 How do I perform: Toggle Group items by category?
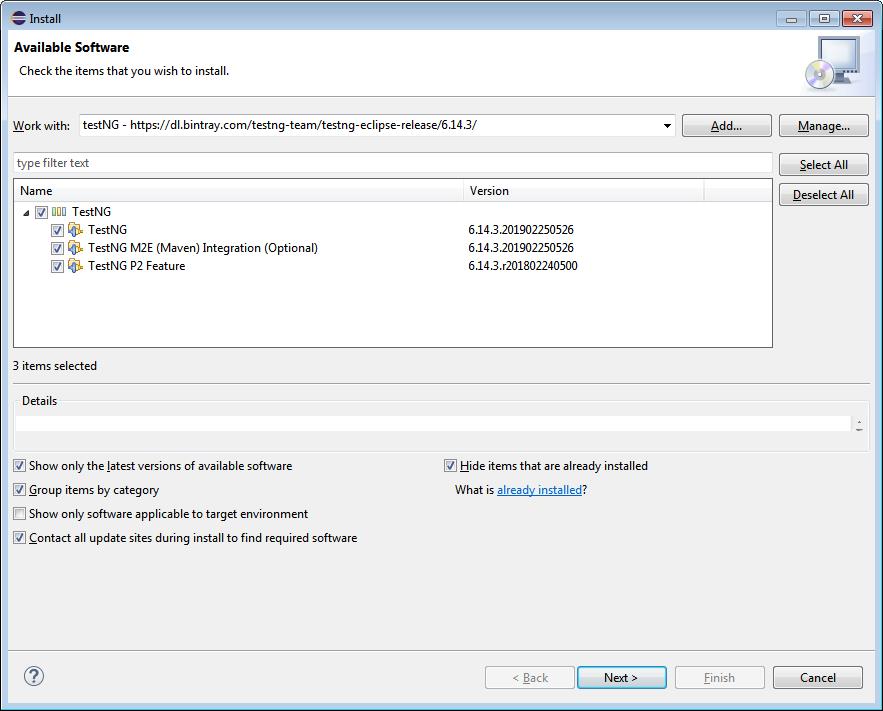tap(20, 490)
